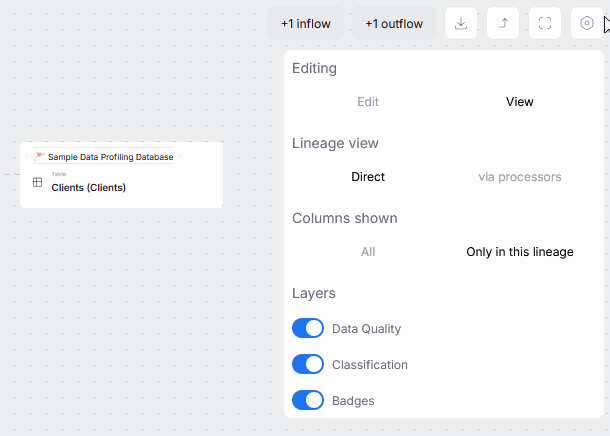Click the Data Quality label text
Image resolution: width=610 pixels, height=436 pixels.
point(366,328)
